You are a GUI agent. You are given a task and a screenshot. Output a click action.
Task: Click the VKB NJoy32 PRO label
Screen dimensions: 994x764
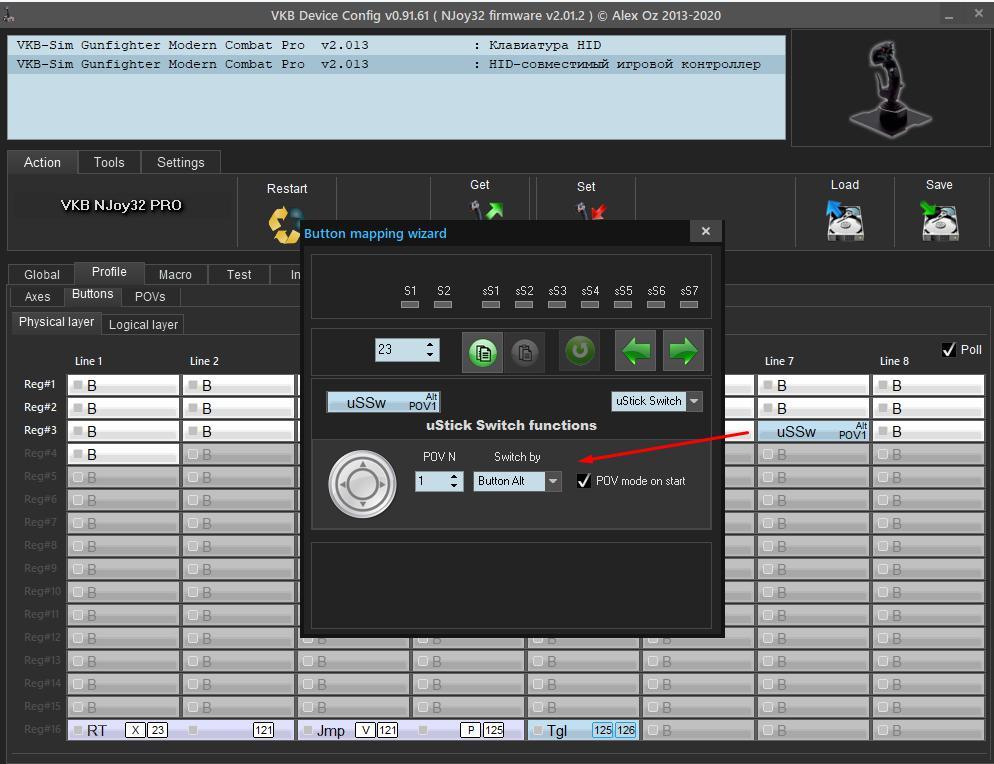[121, 205]
